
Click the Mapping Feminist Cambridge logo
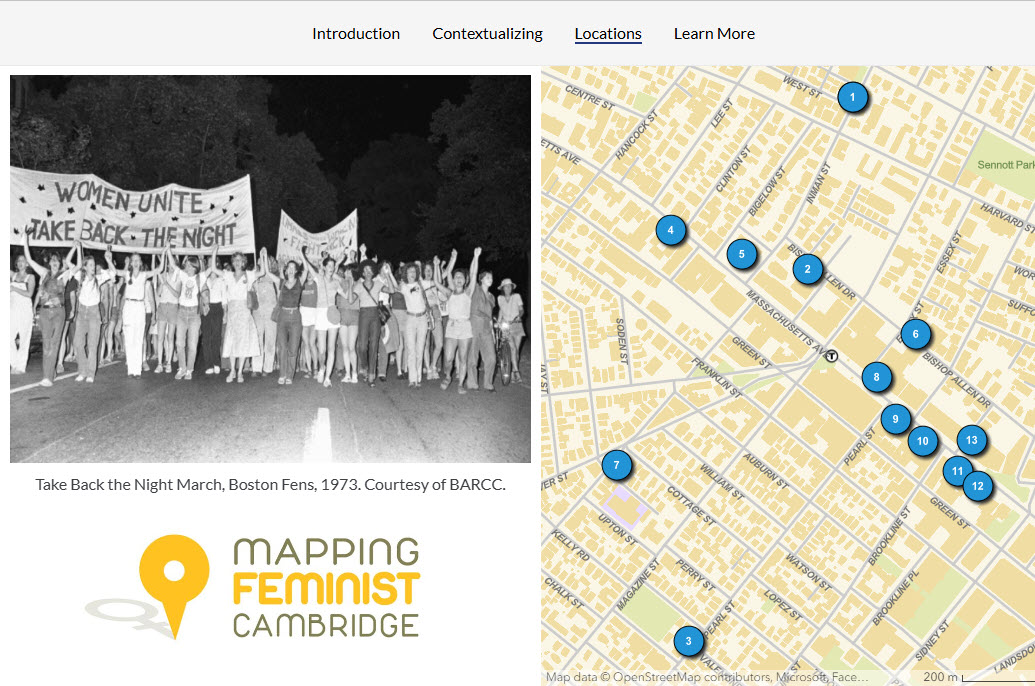(253, 587)
